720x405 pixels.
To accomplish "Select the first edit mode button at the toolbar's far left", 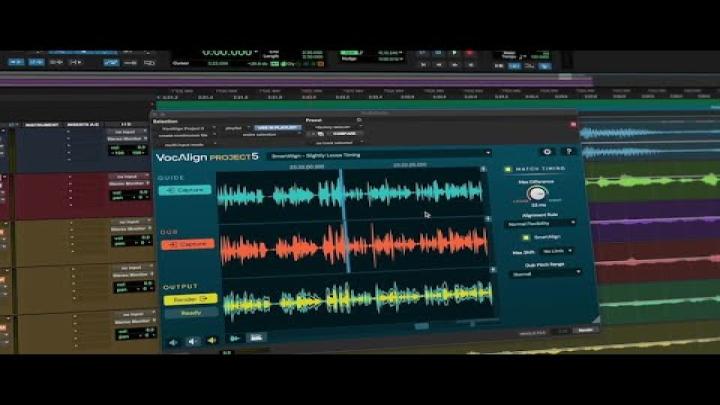I will click(x=16, y=62).
